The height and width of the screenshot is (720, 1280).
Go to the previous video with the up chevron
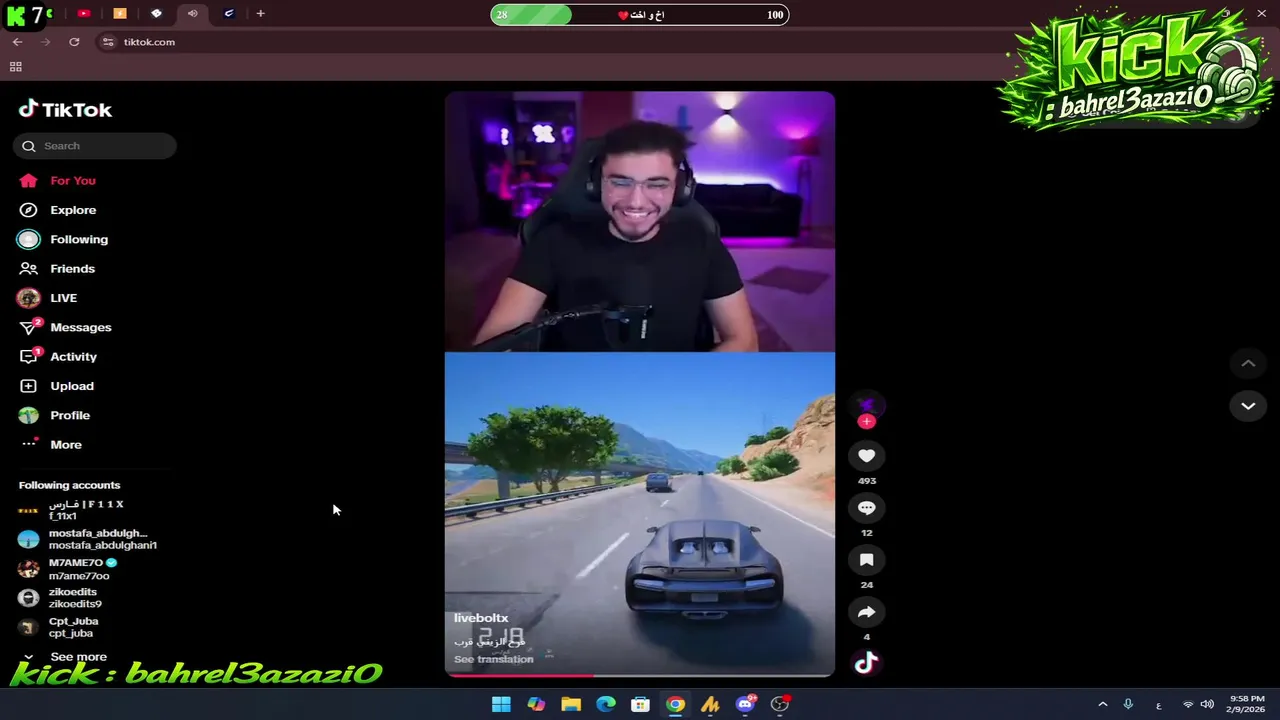point(1248,364)
